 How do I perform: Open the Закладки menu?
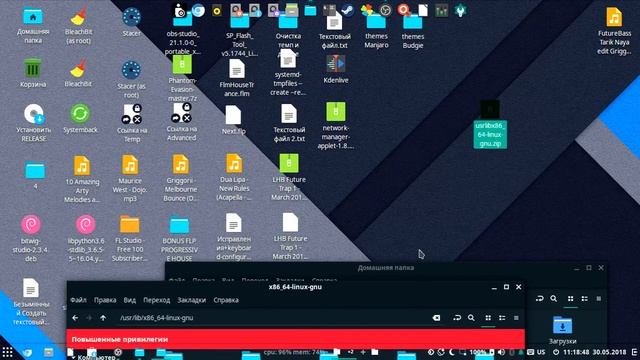191,300
